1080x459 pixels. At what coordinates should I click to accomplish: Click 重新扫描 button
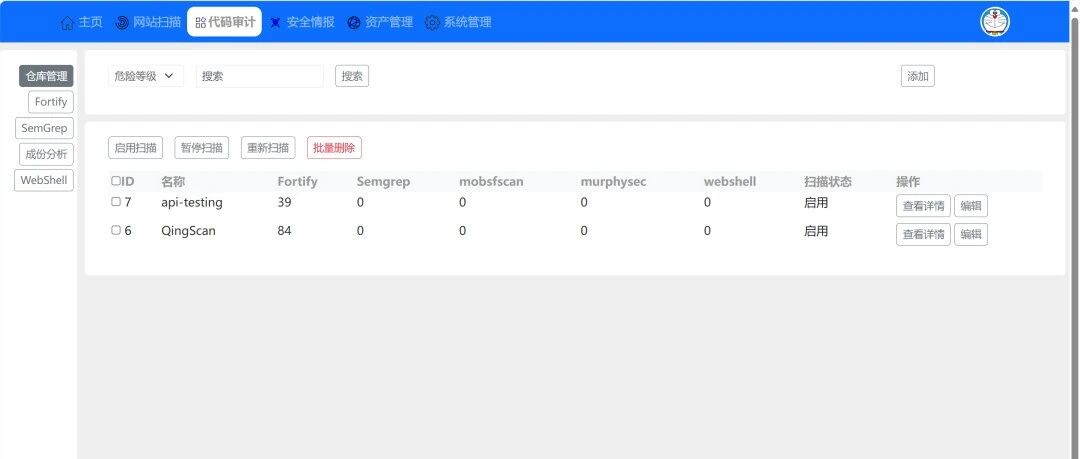click(268, 147)
